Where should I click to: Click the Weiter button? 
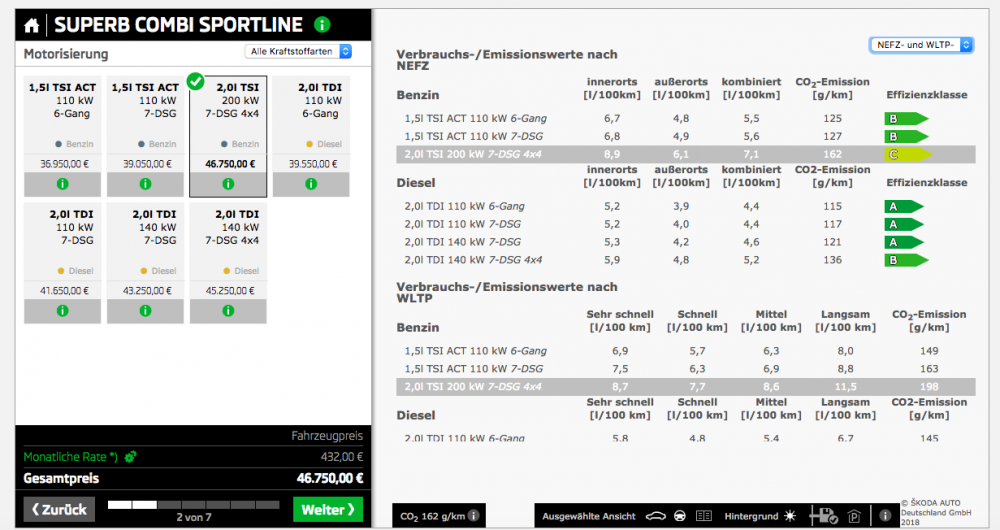pos(328,510)
